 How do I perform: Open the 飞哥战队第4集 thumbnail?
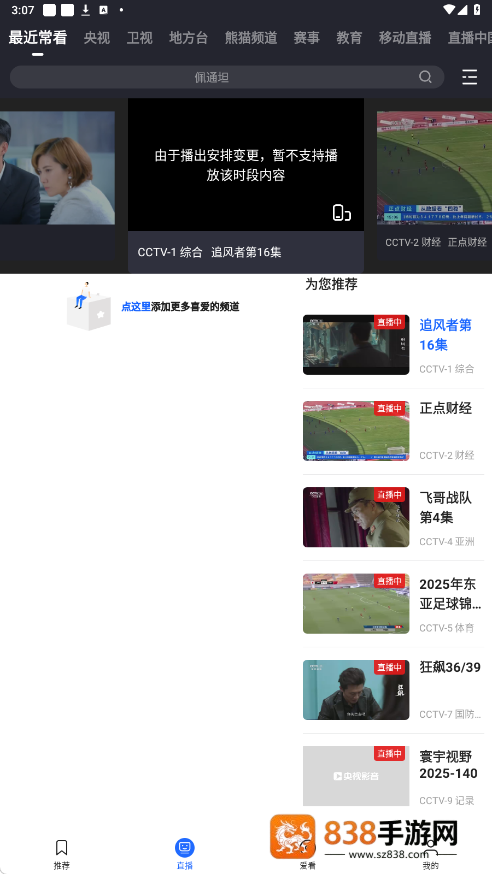[356, 517]
